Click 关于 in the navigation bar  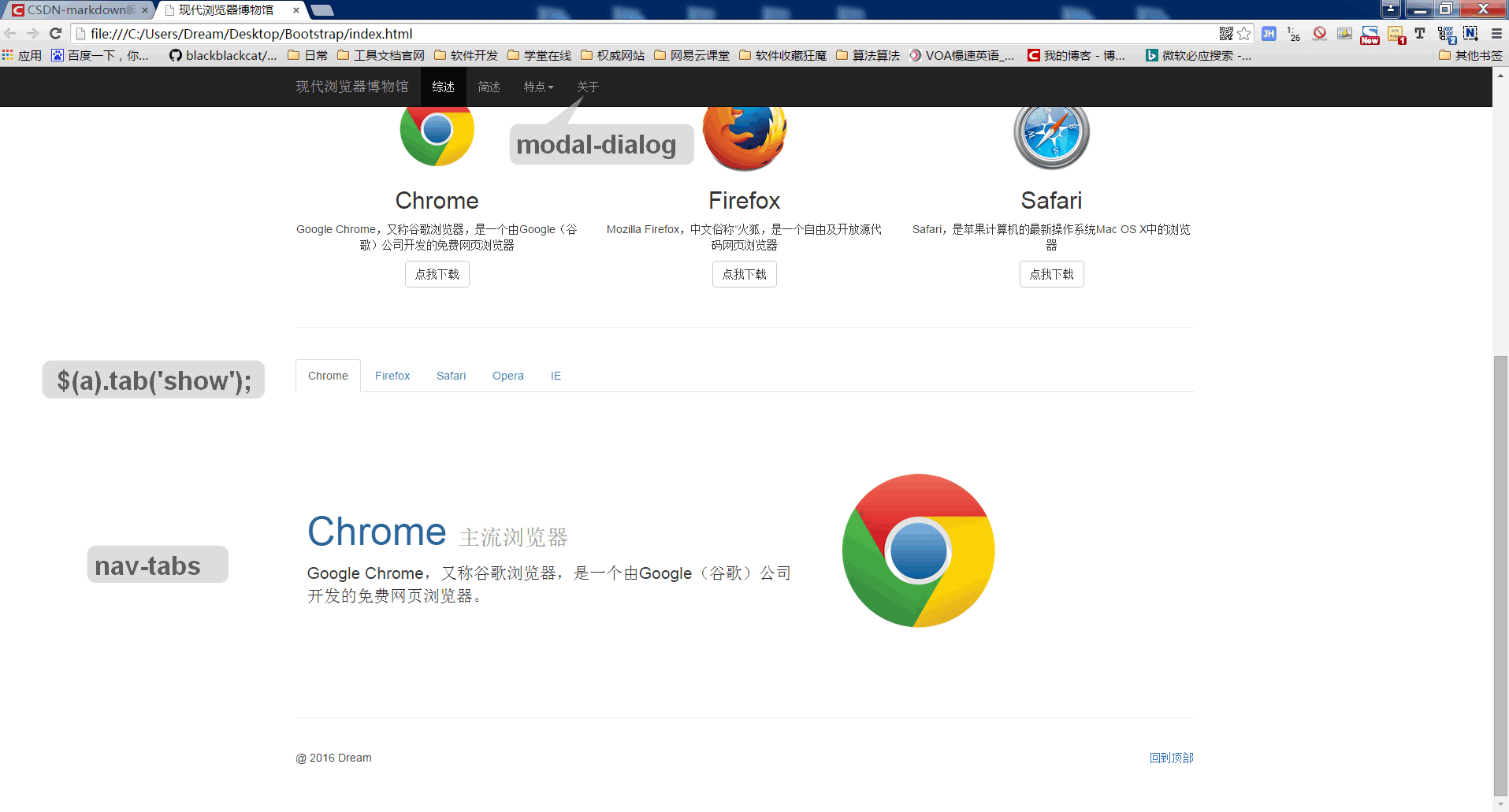tap(588, 87)
